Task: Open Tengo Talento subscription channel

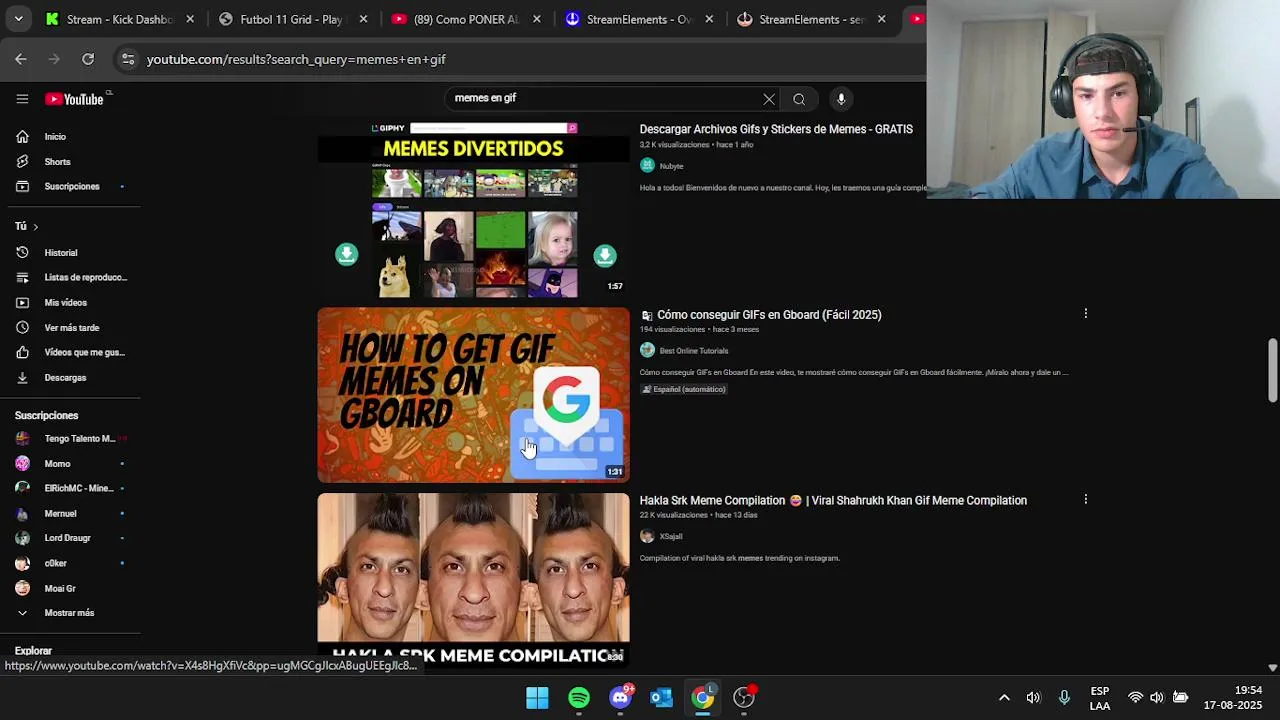Action: [x=70, y=439]
